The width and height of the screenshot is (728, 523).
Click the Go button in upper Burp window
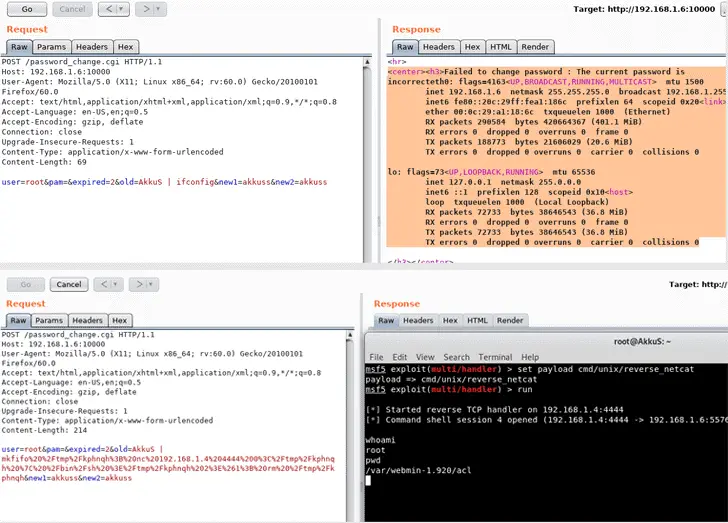coord(27,9)
